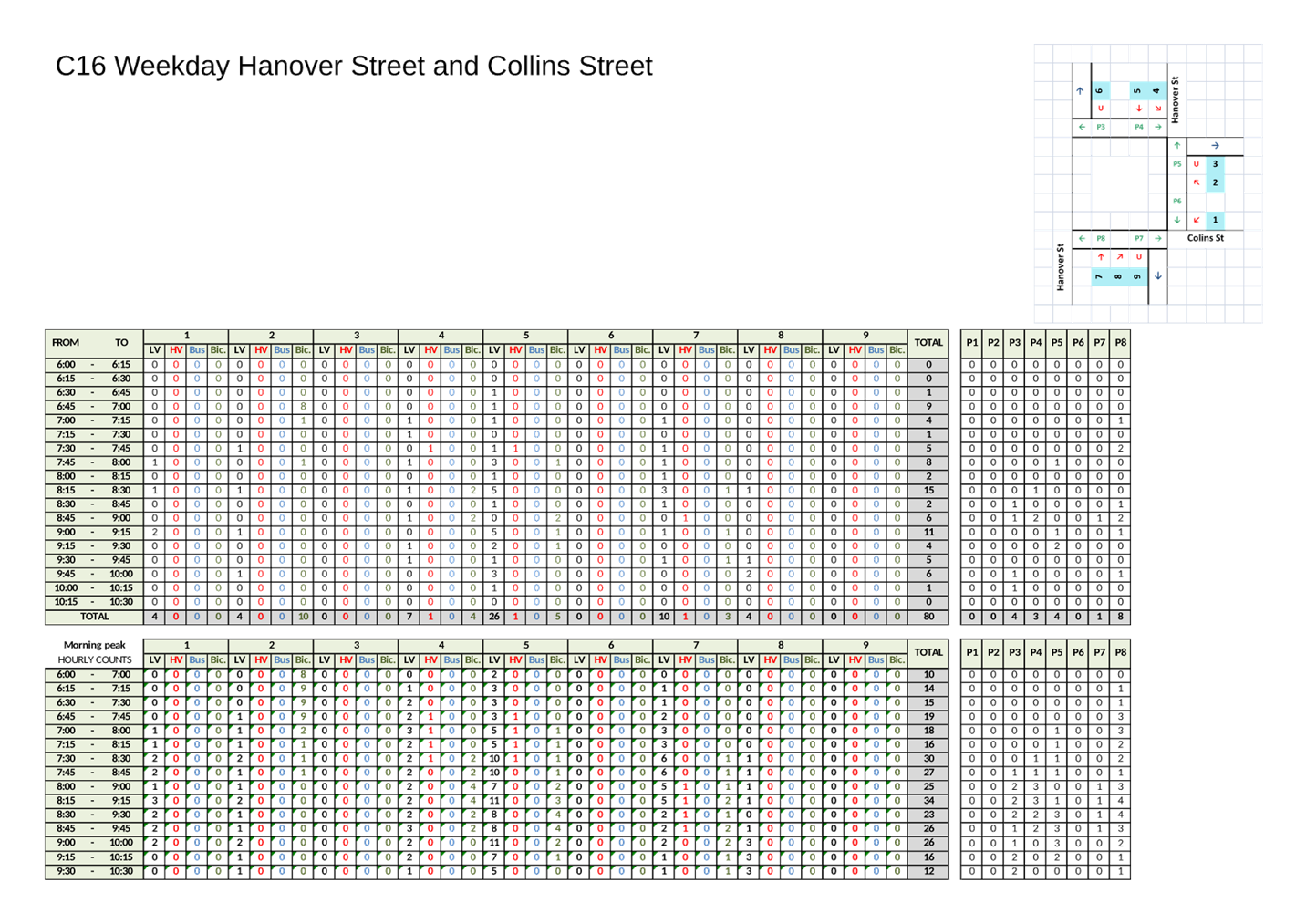Click the total '27' in the 7:45 - 8:45 row
The height and width of the screenshot is (924, 1306).
(928, 773)
